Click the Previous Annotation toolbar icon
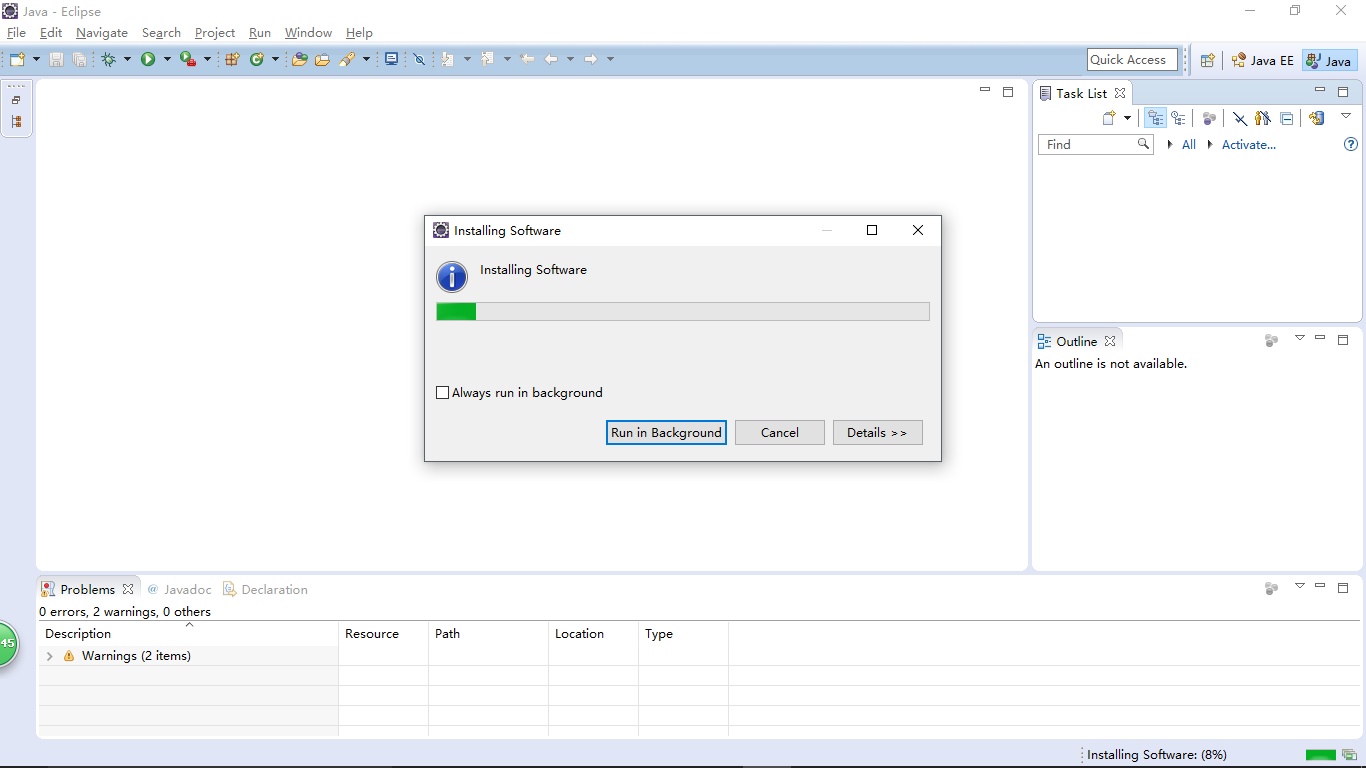The image size is (1366, 768). pyautogui.click(x=487, y=59)
